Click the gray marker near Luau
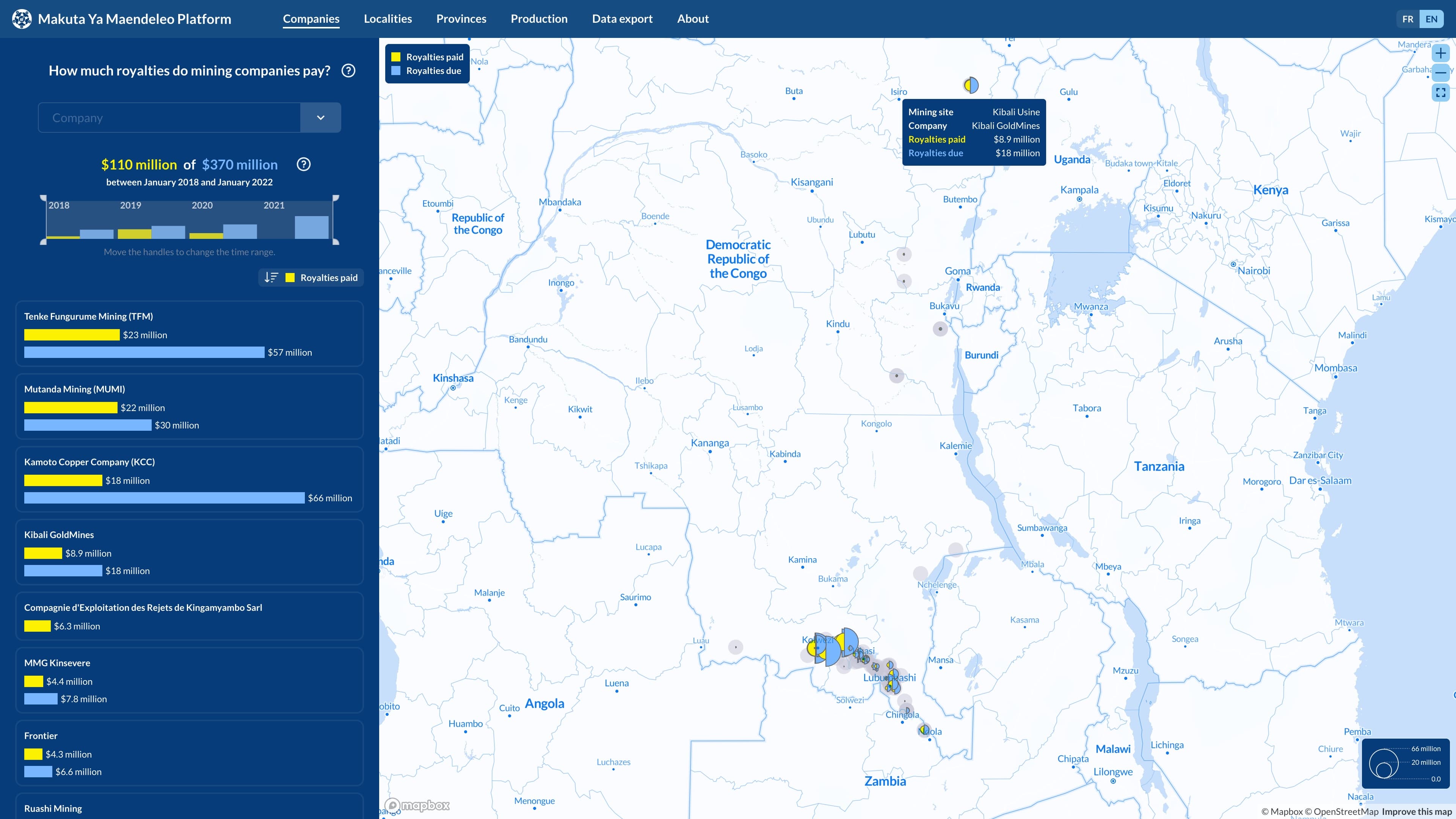Image resolution: width=1456 pixels, height=819 pixels. 735,647
